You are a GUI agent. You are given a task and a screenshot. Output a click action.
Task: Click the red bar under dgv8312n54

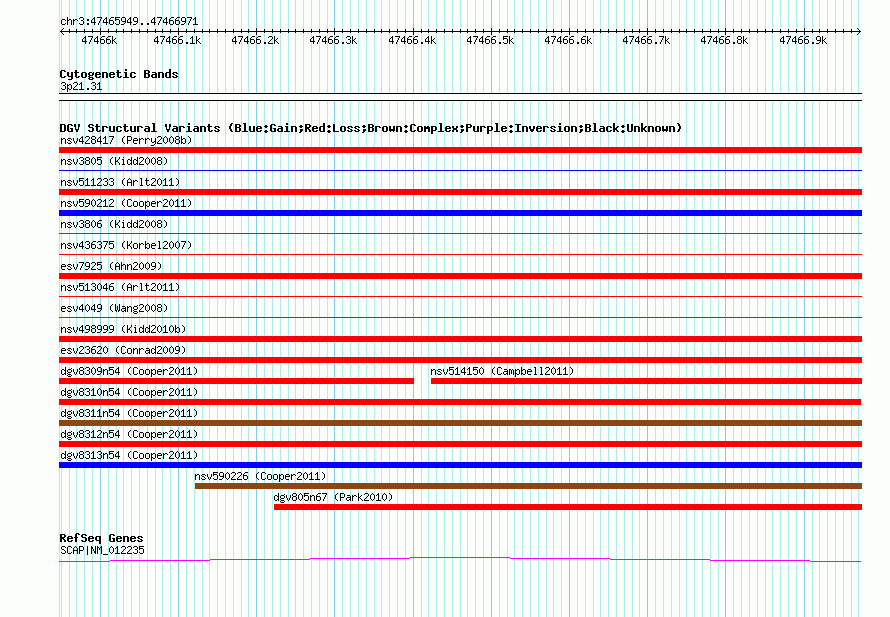460,444
